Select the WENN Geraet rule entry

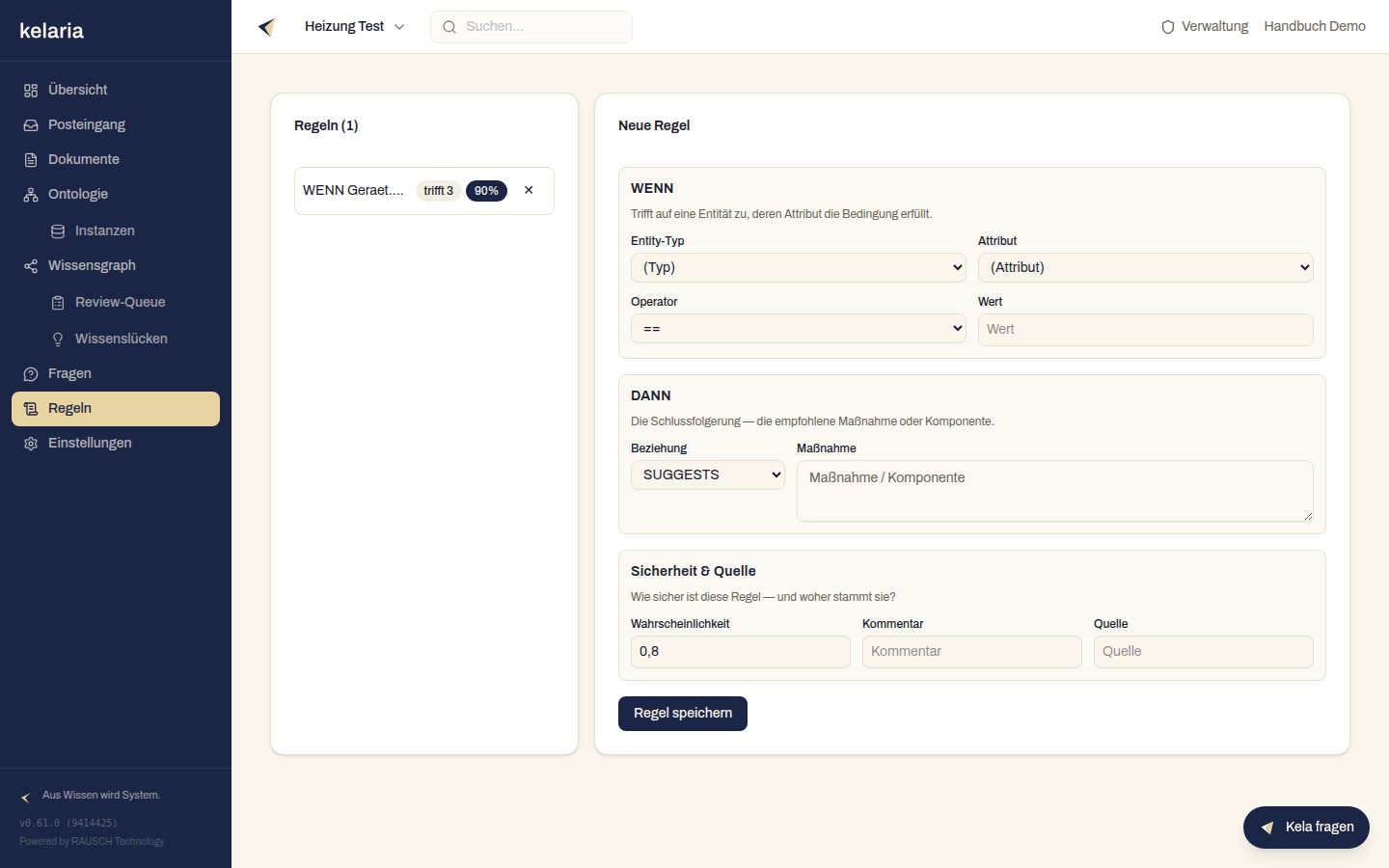click(x=424, y=191)
